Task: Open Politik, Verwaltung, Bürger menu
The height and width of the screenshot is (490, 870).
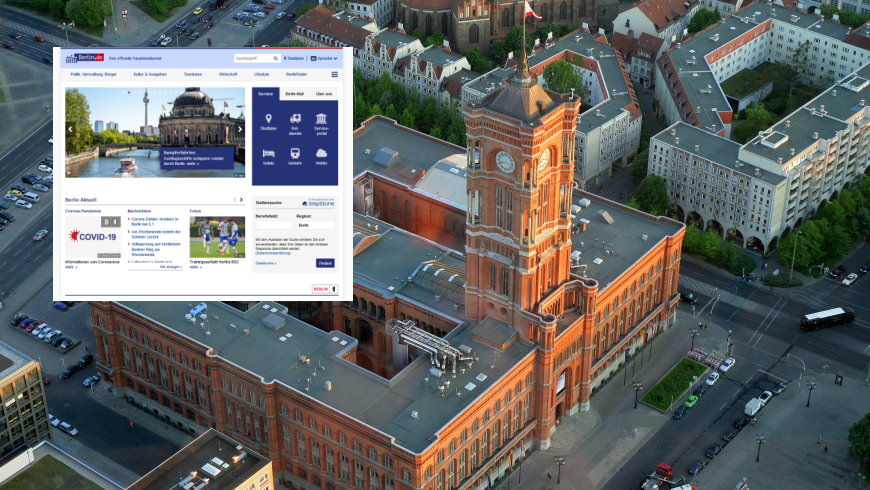Action: 94,74
